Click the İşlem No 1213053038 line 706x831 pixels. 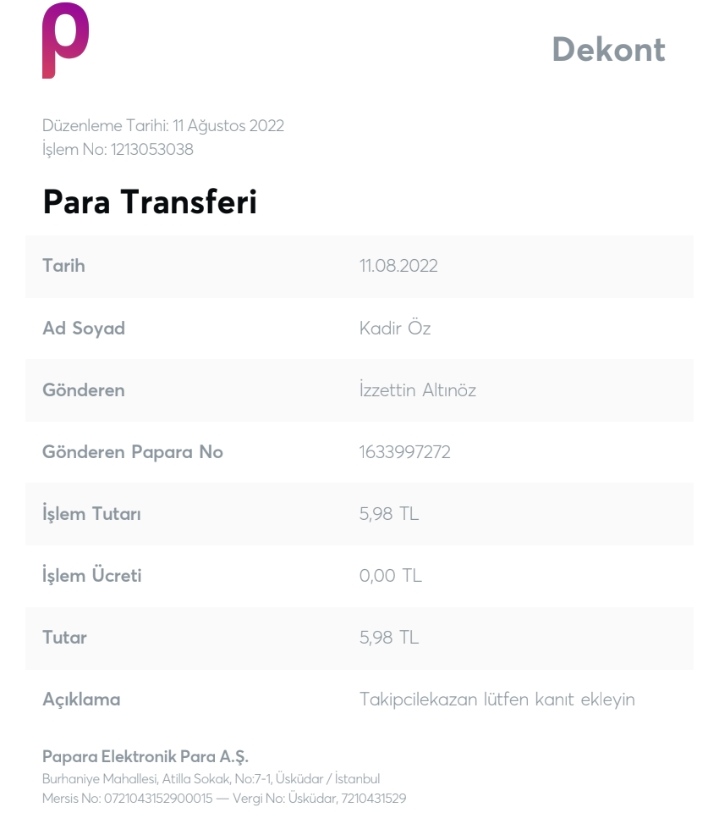(x=118, y=149)
